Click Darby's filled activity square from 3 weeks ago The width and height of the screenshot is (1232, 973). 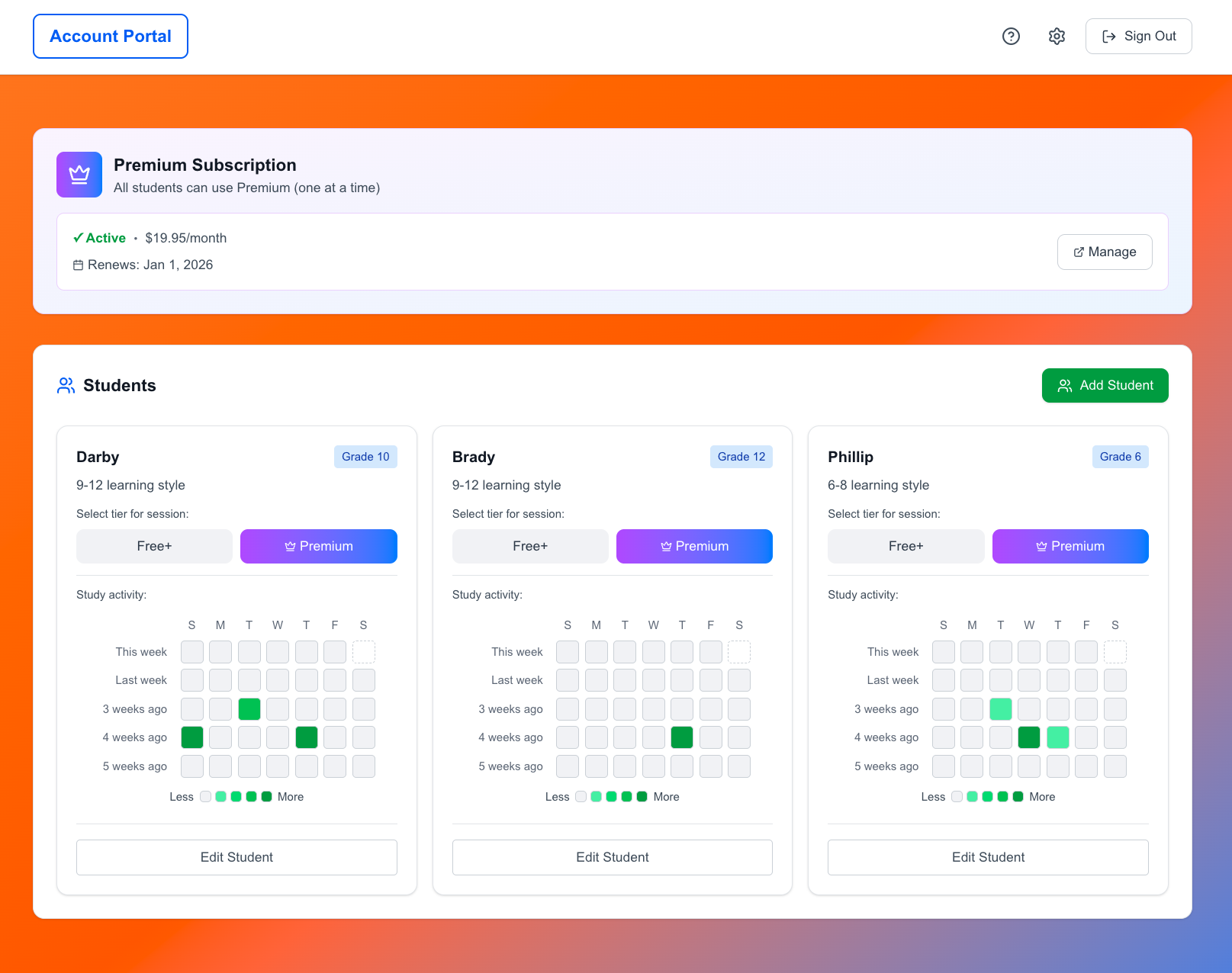(249, 708)
